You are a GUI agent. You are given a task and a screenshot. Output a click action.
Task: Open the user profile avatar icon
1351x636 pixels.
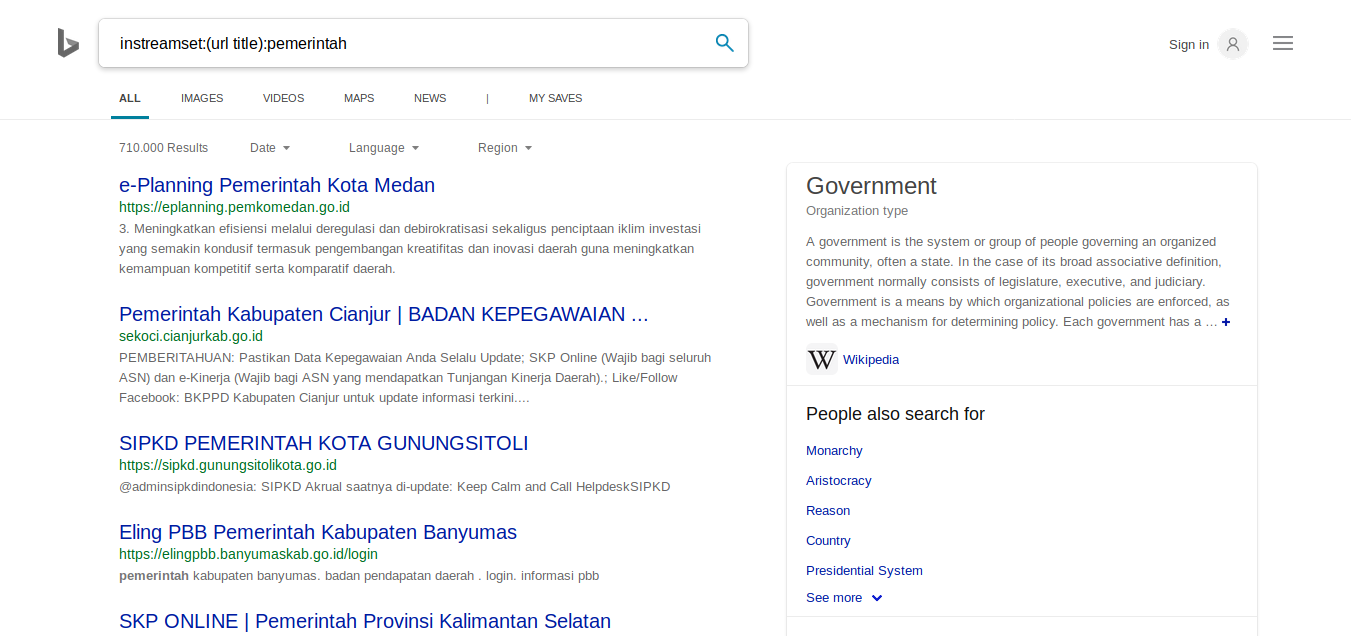click(x=1233, y=44)
